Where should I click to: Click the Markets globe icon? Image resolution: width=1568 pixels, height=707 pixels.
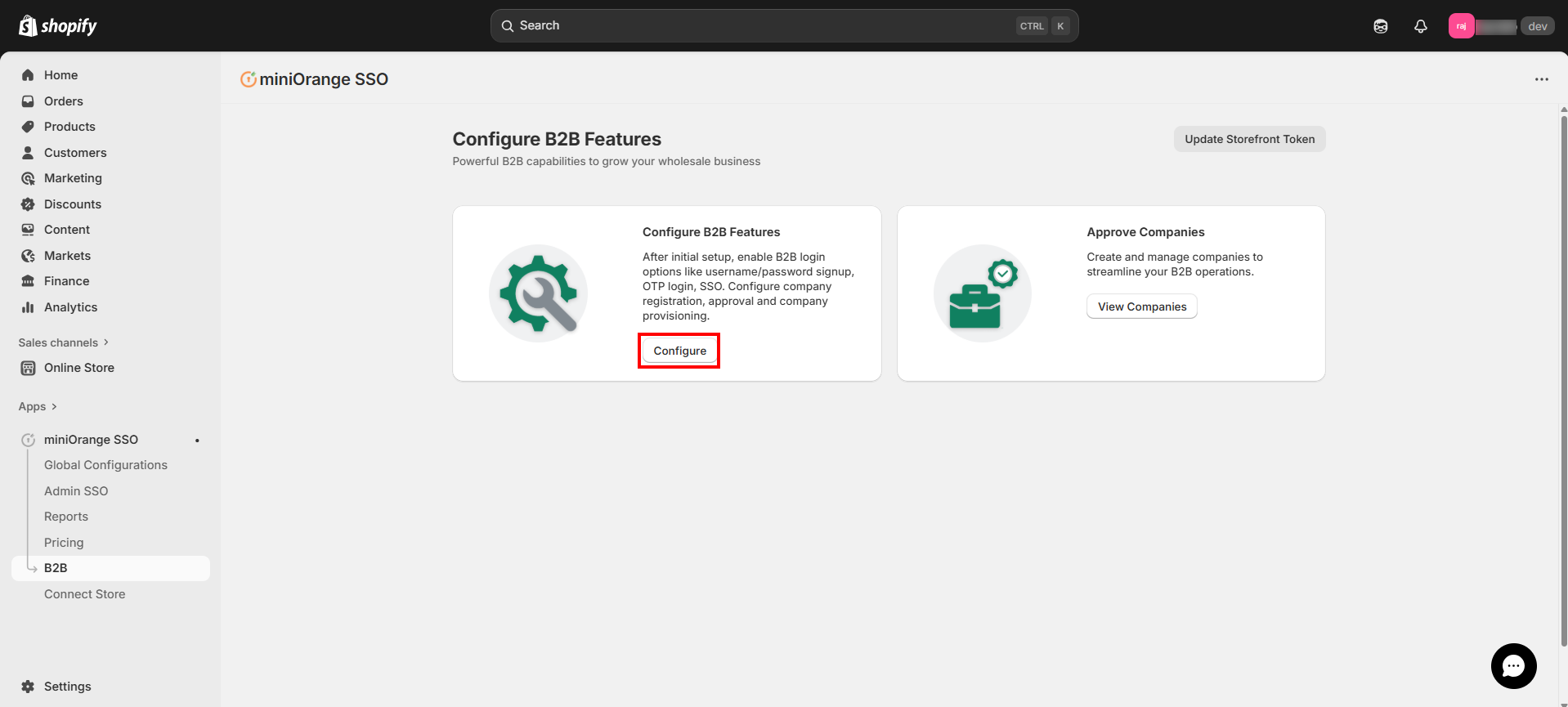[28, 256]
